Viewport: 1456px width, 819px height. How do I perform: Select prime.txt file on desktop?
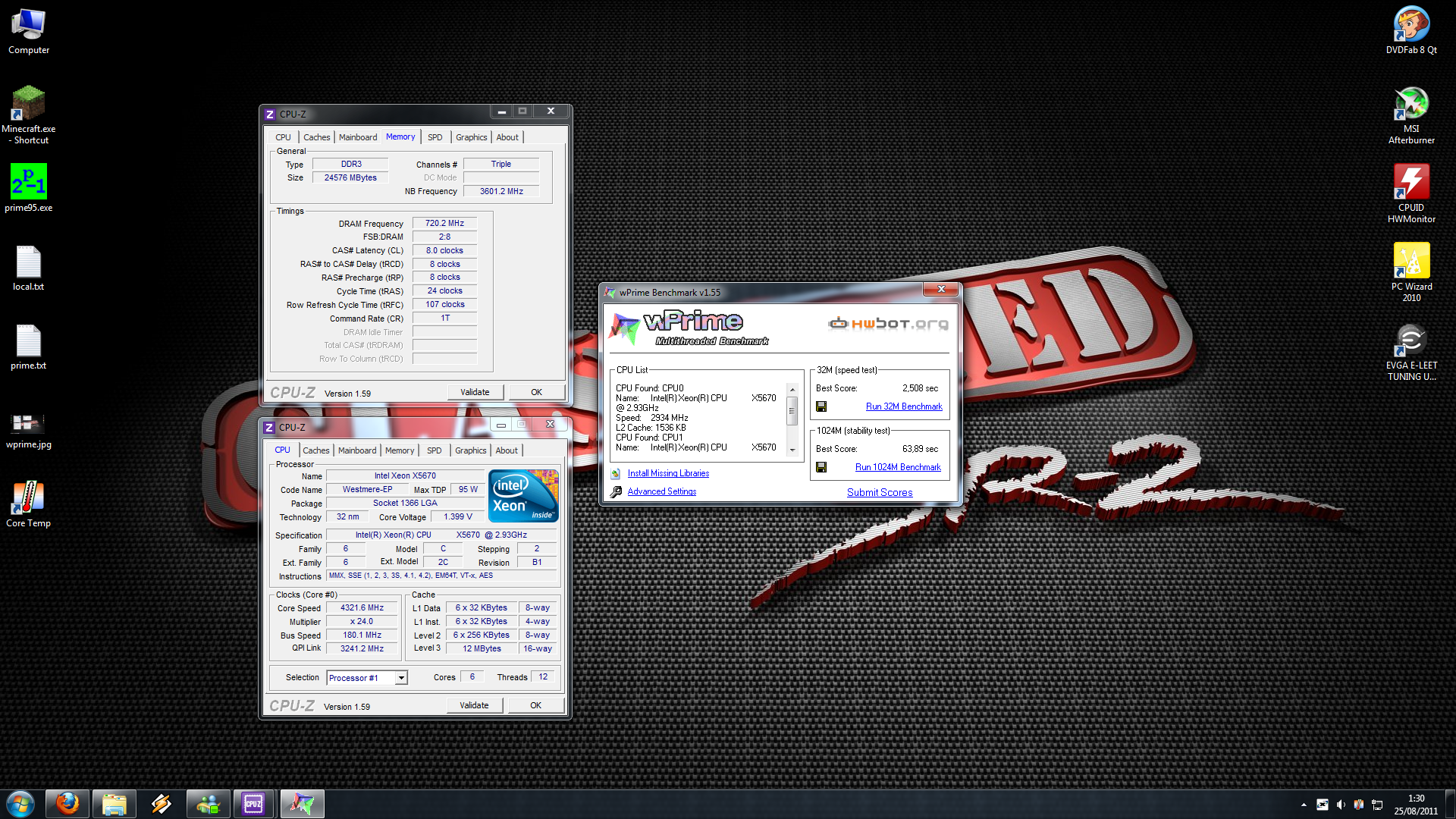click(x=29, y=347)
